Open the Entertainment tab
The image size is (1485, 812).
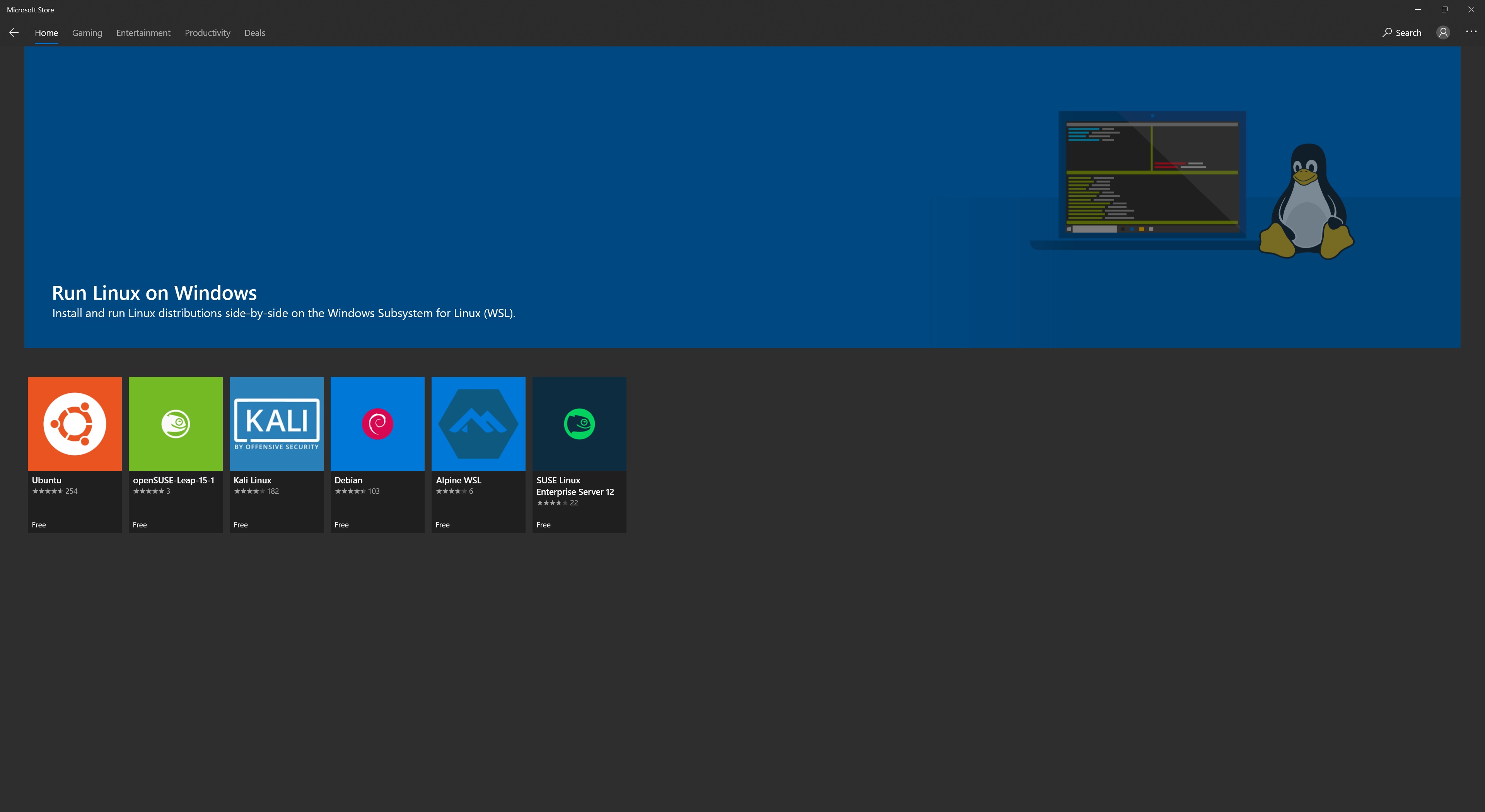pyautogui.click(x=143, y=33)
